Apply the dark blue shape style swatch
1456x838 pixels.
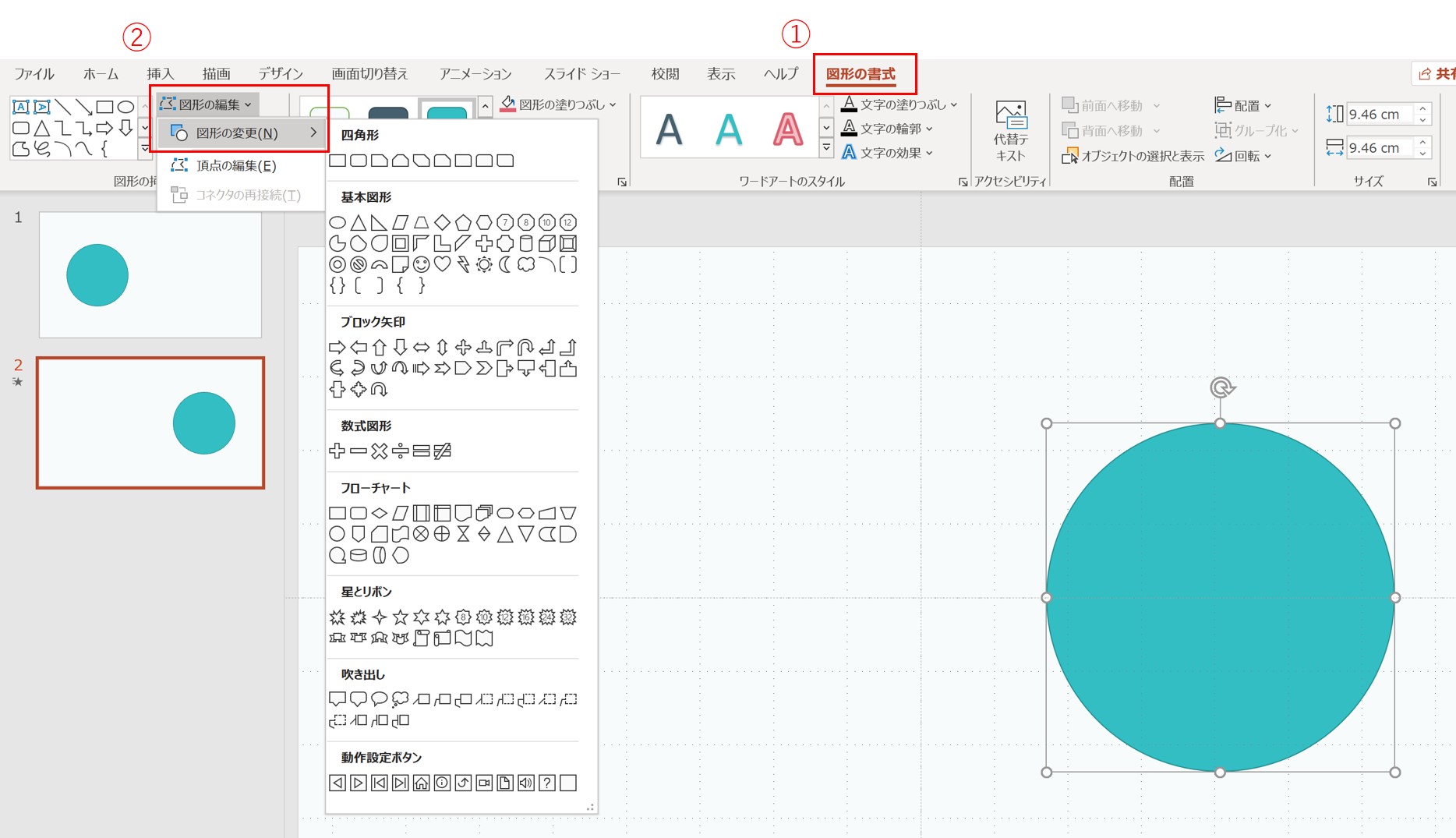388,111
